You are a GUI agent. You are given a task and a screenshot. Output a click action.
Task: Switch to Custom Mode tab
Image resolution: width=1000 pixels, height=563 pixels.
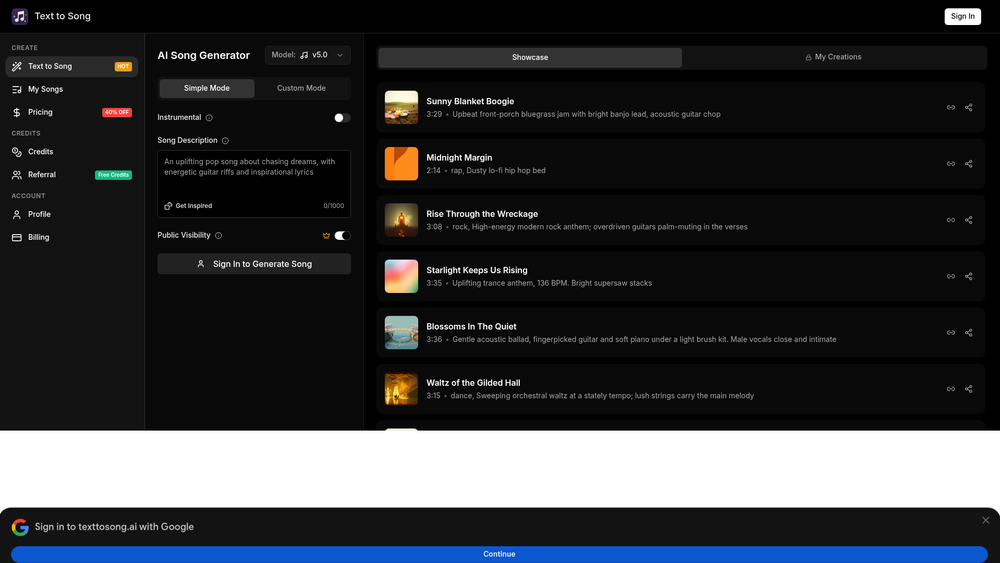tap(301, 88)
